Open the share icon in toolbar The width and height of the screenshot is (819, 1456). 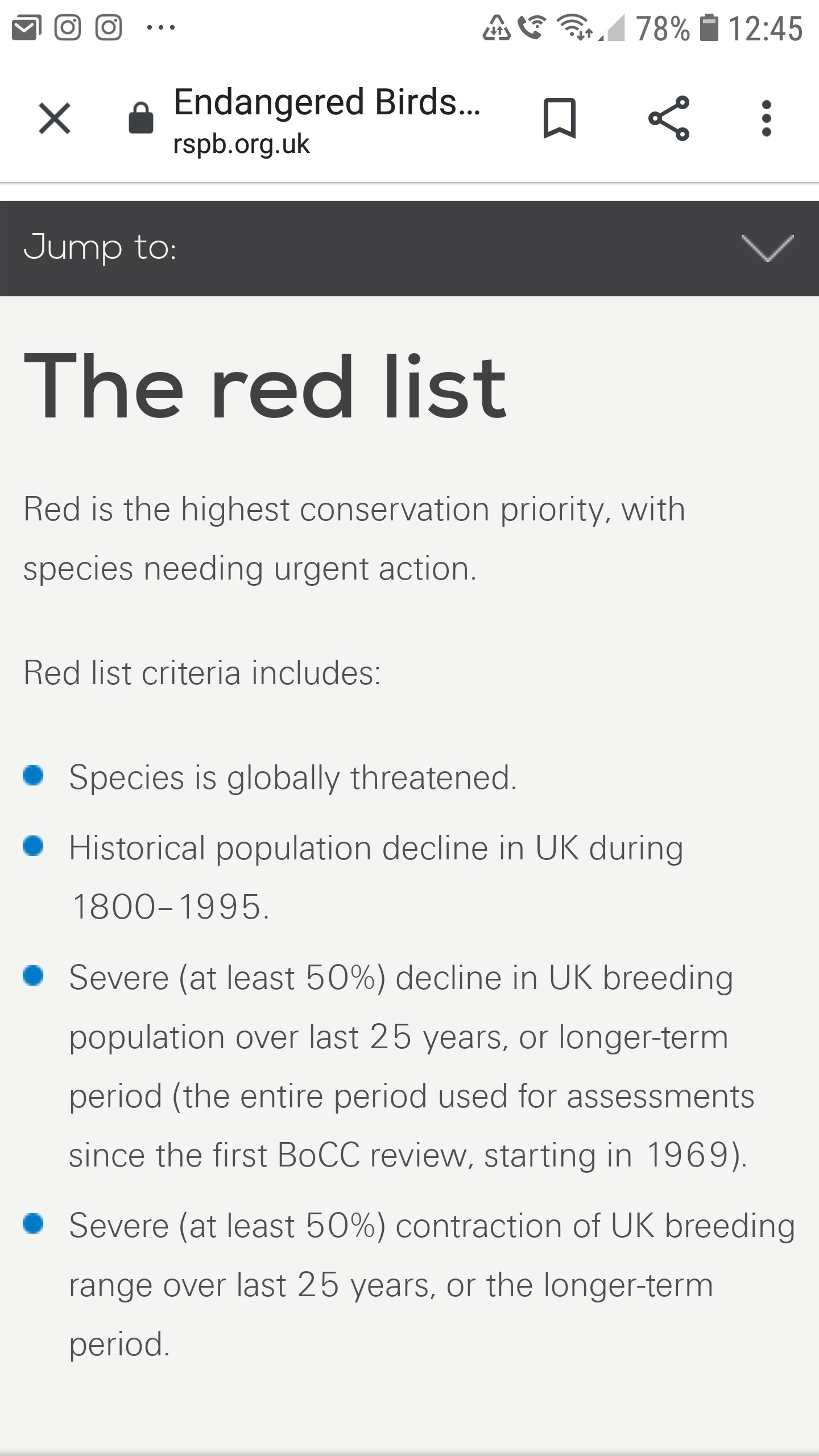[669, 118]
